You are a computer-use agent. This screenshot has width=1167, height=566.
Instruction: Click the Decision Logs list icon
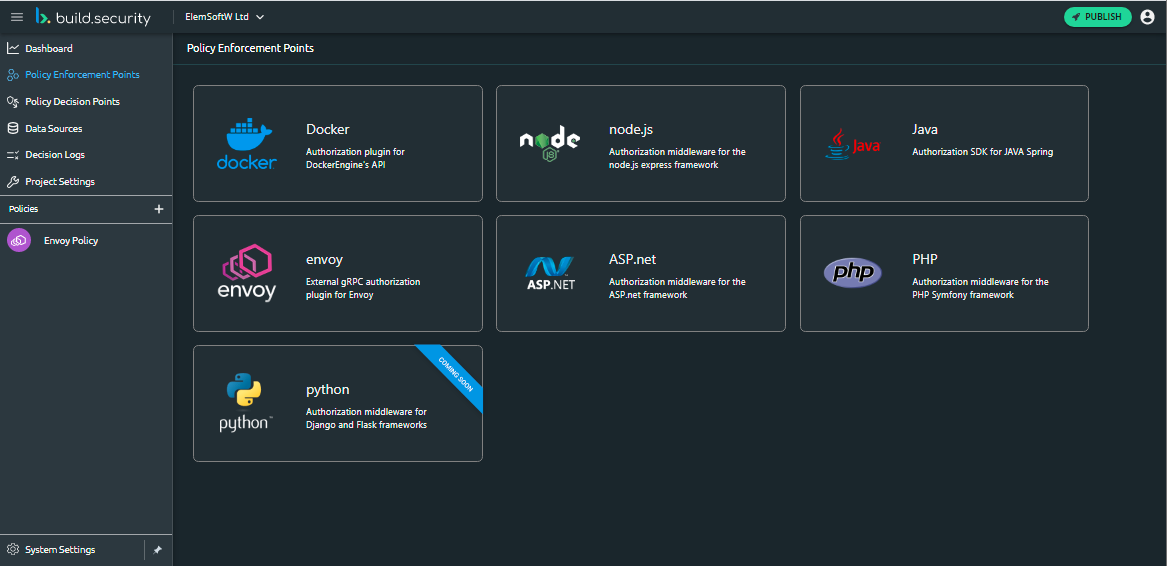pos(13,155)
